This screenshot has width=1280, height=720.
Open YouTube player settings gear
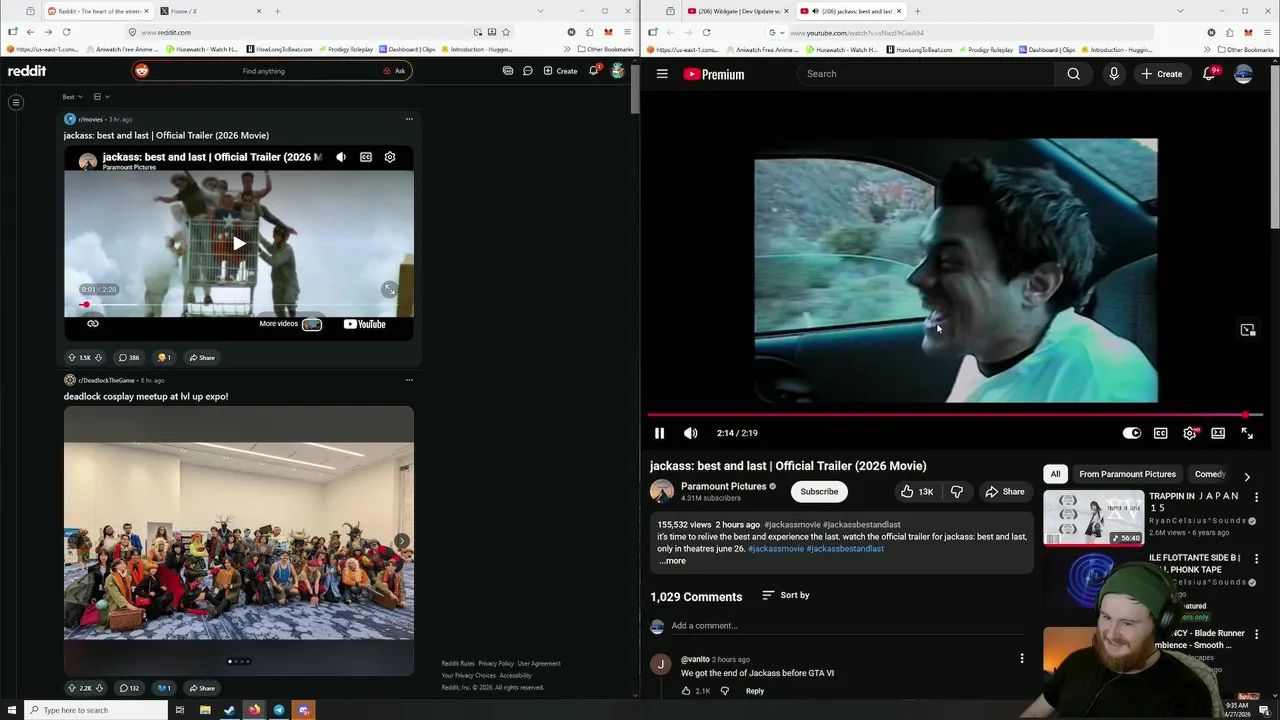coord(1189,433)
